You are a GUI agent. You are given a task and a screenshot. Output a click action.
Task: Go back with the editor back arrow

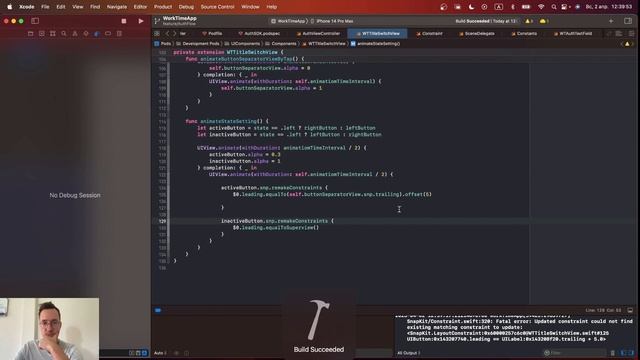(x=167, y=33)
